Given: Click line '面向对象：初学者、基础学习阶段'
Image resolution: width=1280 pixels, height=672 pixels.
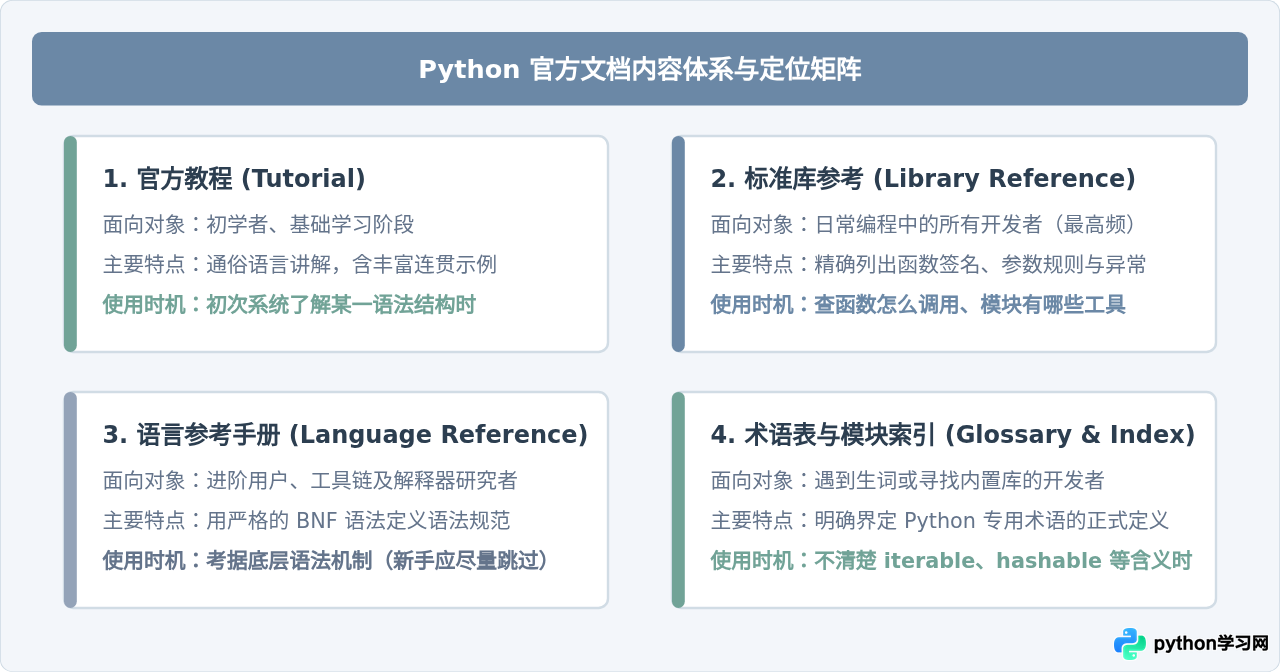Looking at the screenshot, I should coord(258,224).
